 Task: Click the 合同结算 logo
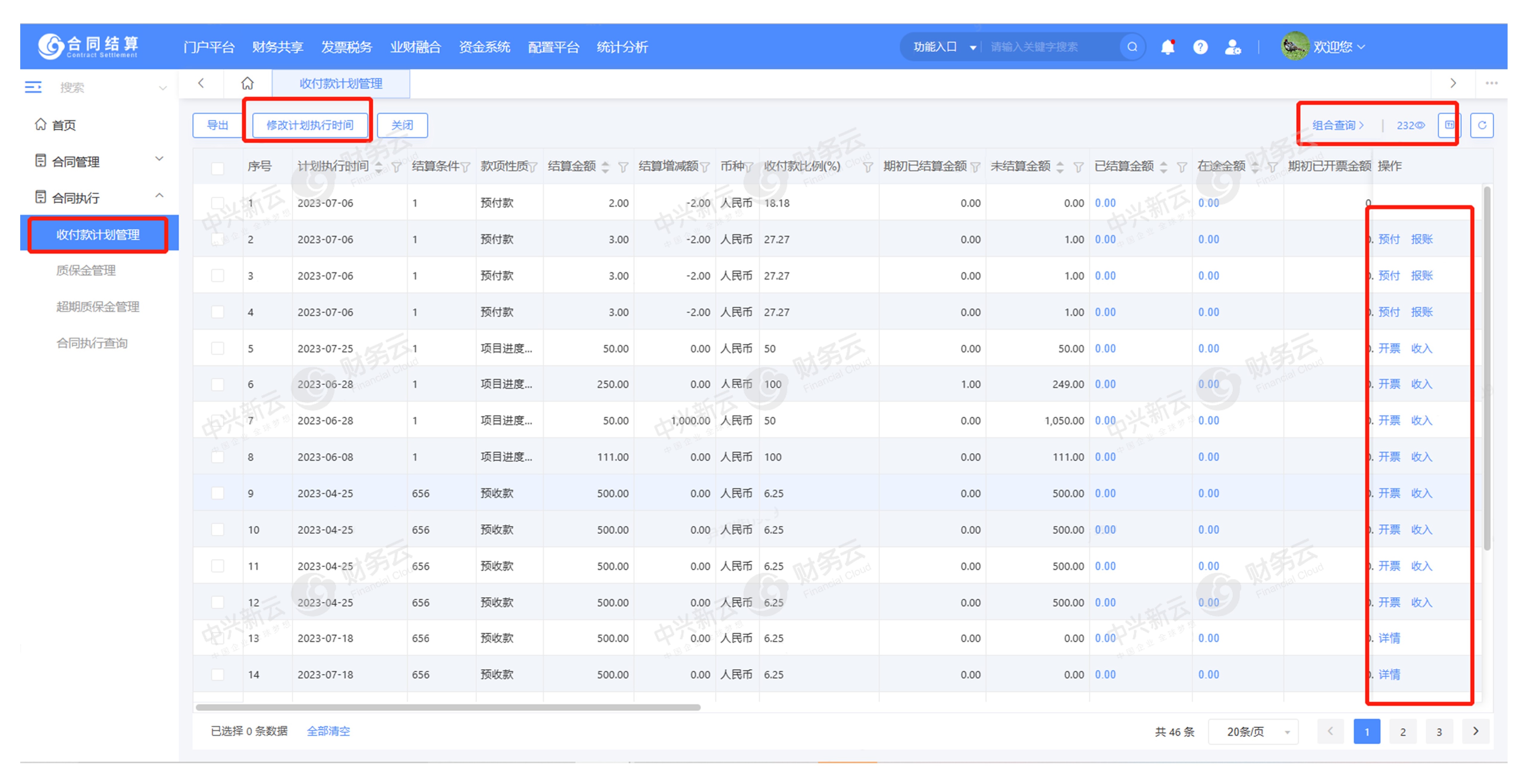pyautogui.click(x=88, y=47)
